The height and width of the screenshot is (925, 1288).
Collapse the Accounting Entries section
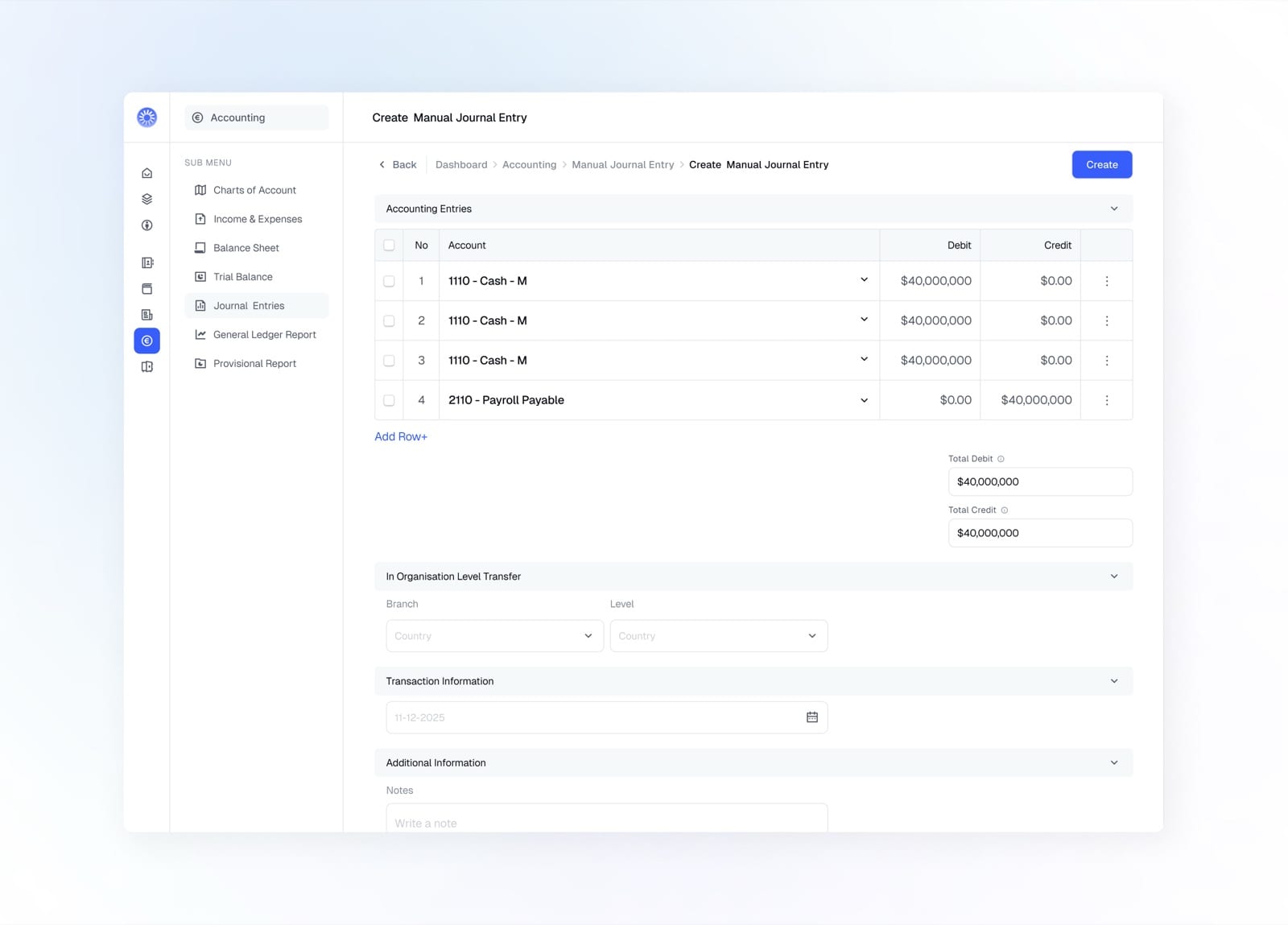[1114, 209]
